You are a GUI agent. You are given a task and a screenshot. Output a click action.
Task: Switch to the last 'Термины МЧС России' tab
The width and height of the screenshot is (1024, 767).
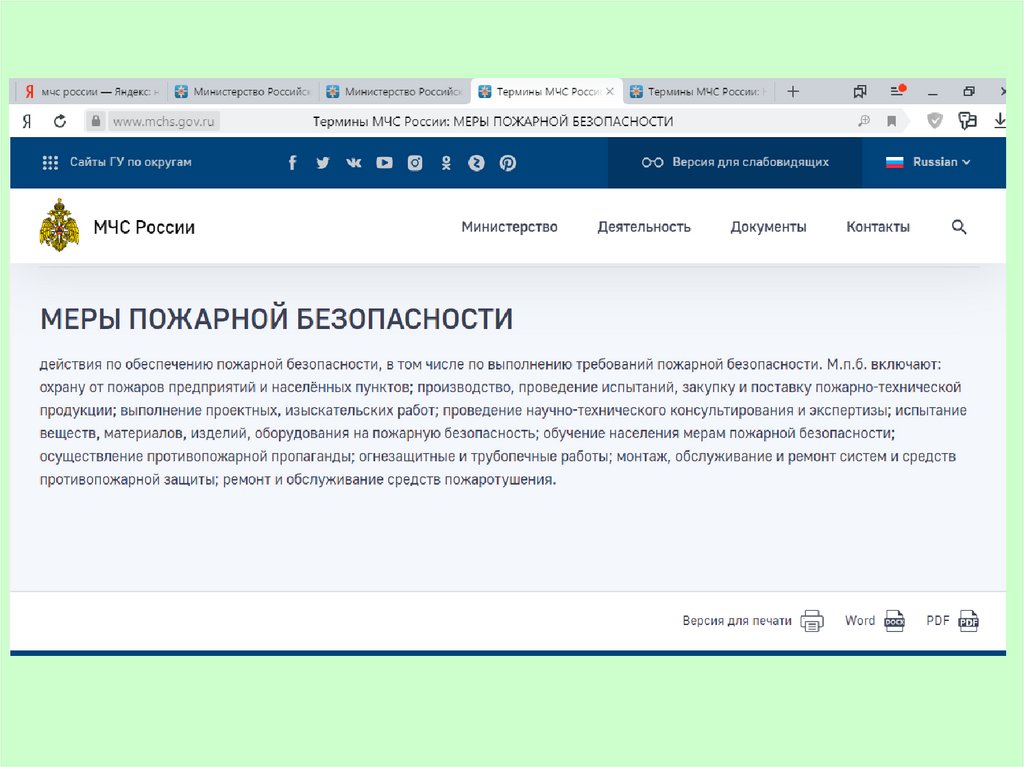click(698, 91)
